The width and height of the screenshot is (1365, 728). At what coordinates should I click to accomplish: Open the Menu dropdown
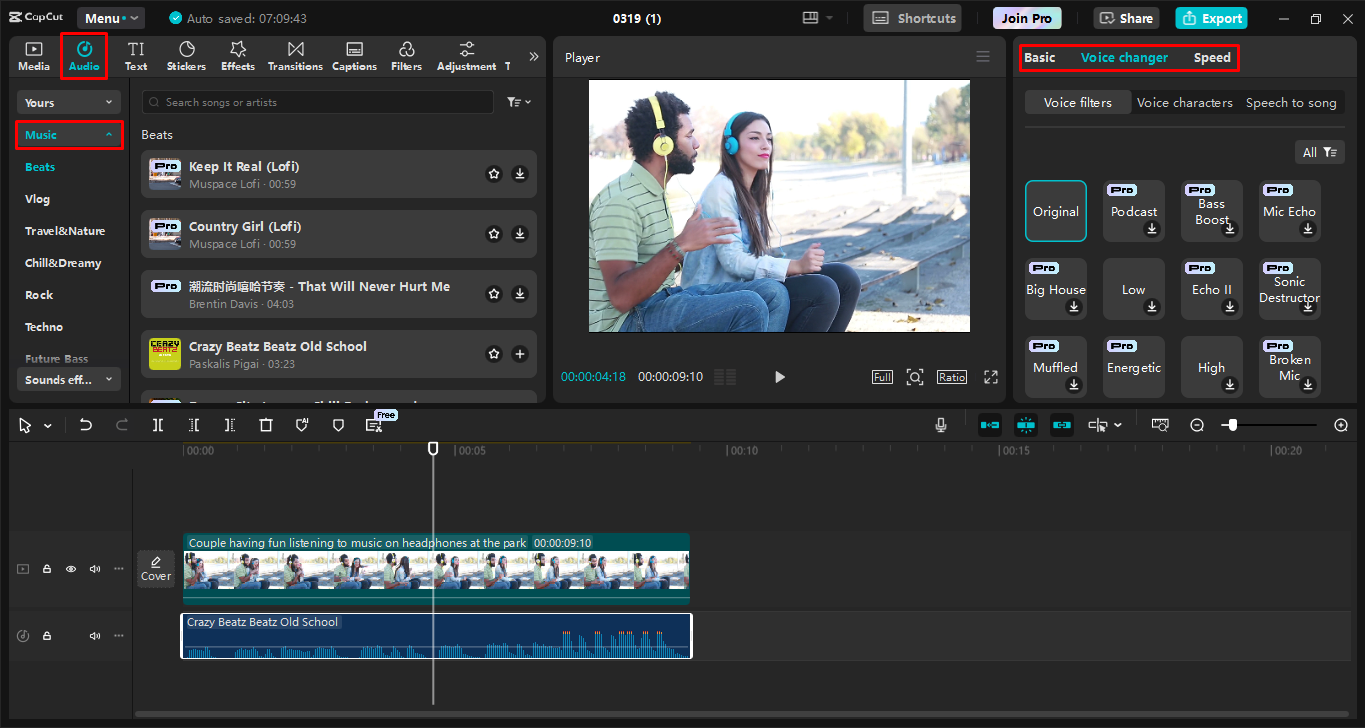click(110, 17)
